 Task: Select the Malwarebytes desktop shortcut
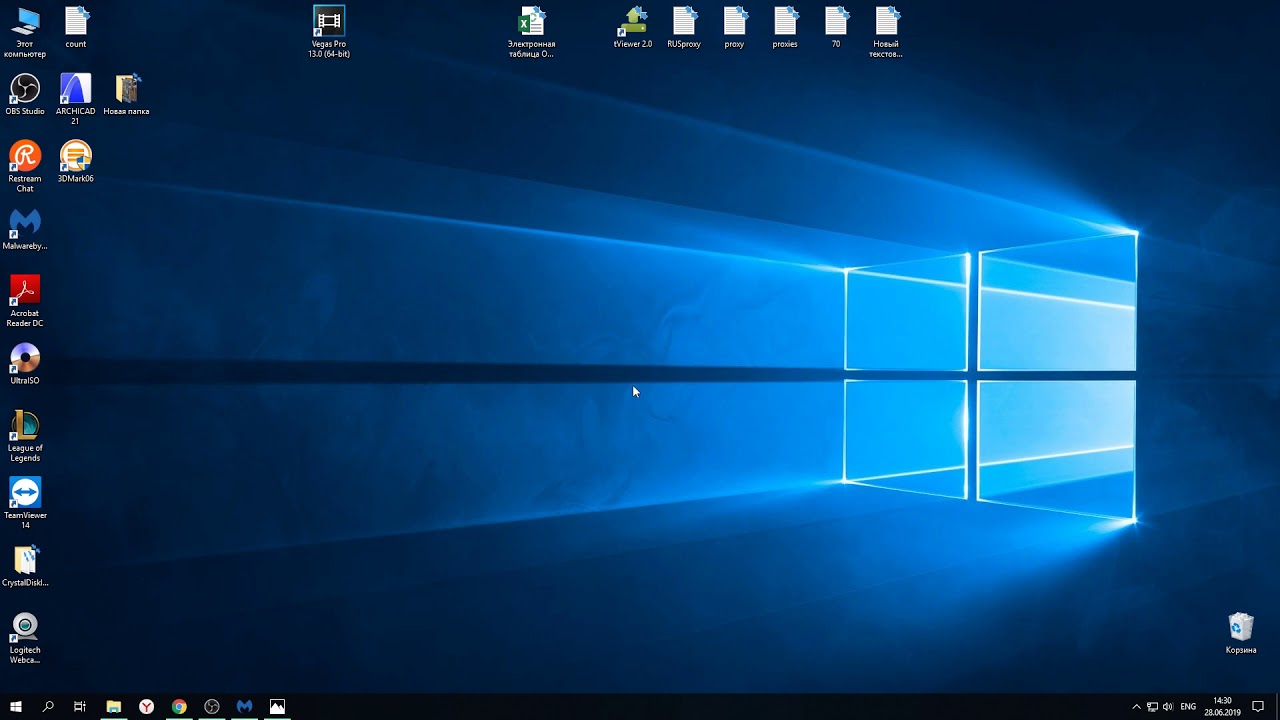pyautogui.click(x=25, y=229)
